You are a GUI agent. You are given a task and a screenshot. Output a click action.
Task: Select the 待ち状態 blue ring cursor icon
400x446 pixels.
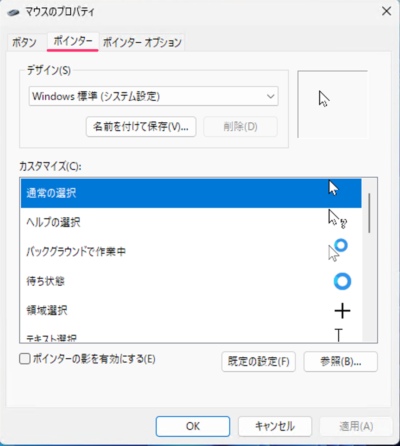pos(342,281)
